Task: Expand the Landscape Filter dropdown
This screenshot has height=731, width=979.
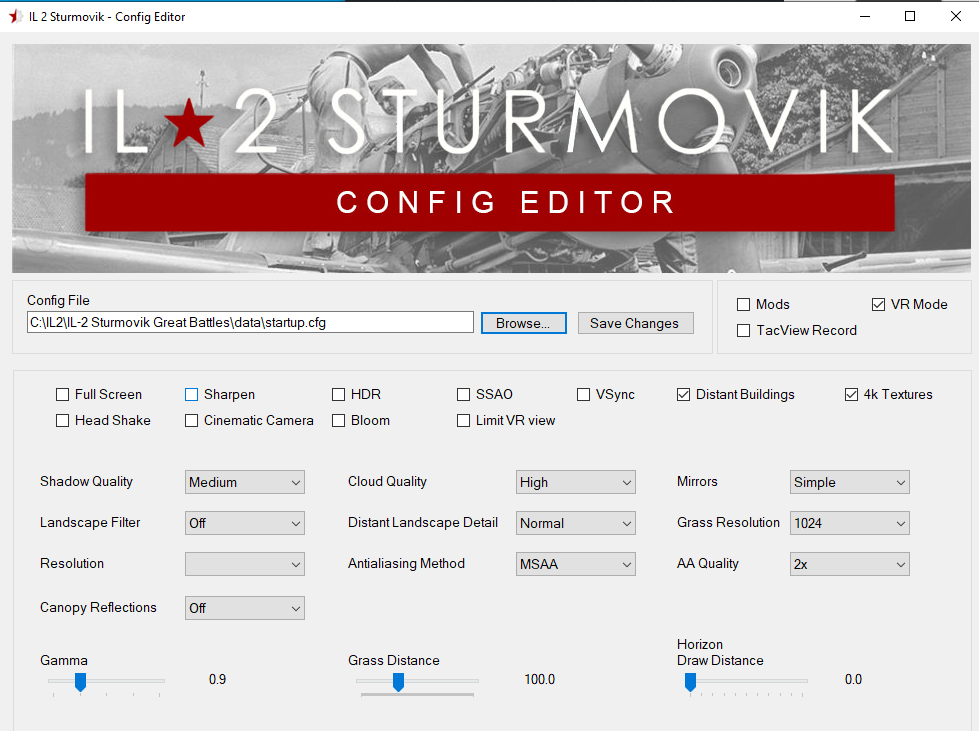Action: pos(245,523)
